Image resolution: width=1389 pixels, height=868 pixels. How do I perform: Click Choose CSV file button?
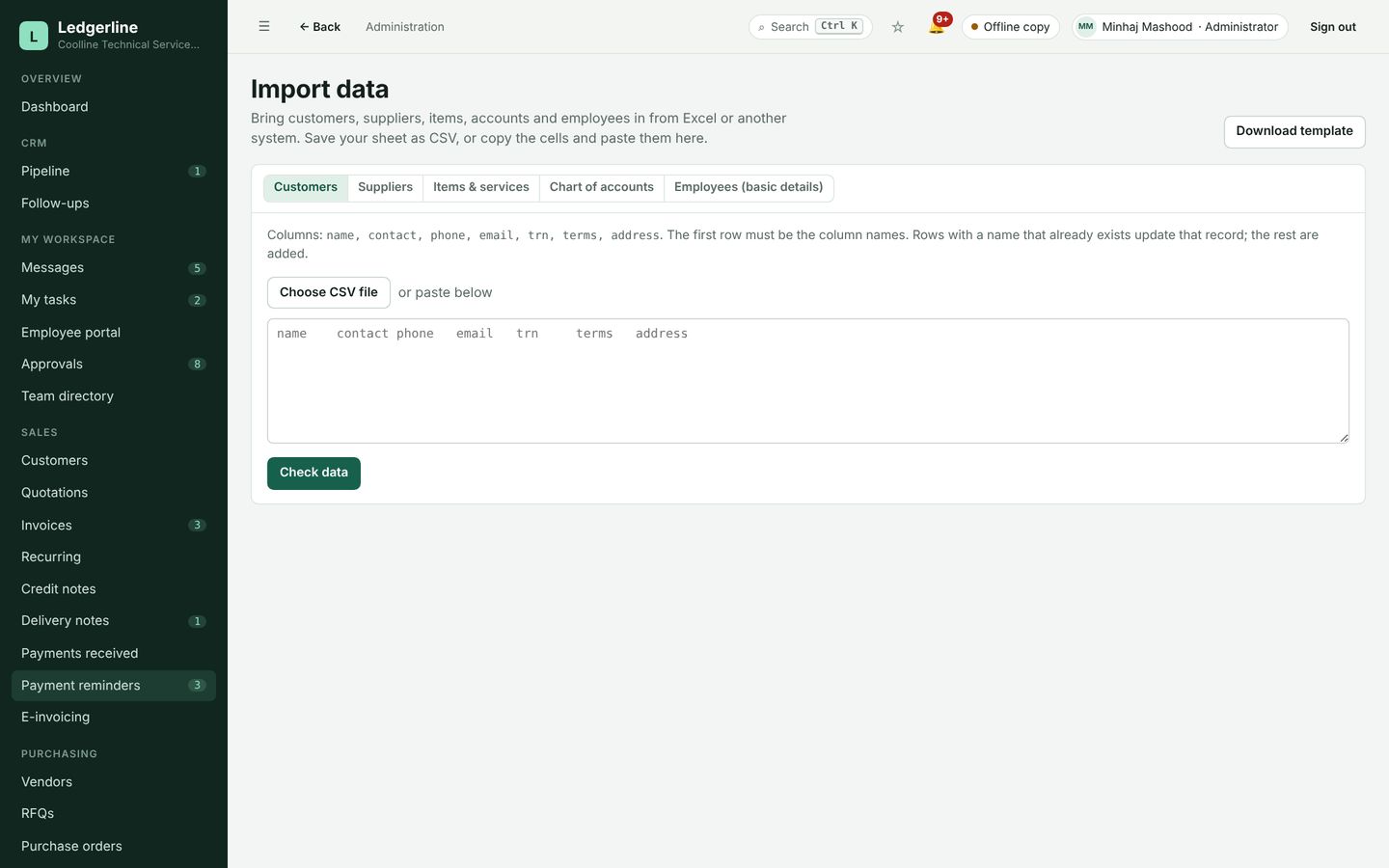click(329, 292)
